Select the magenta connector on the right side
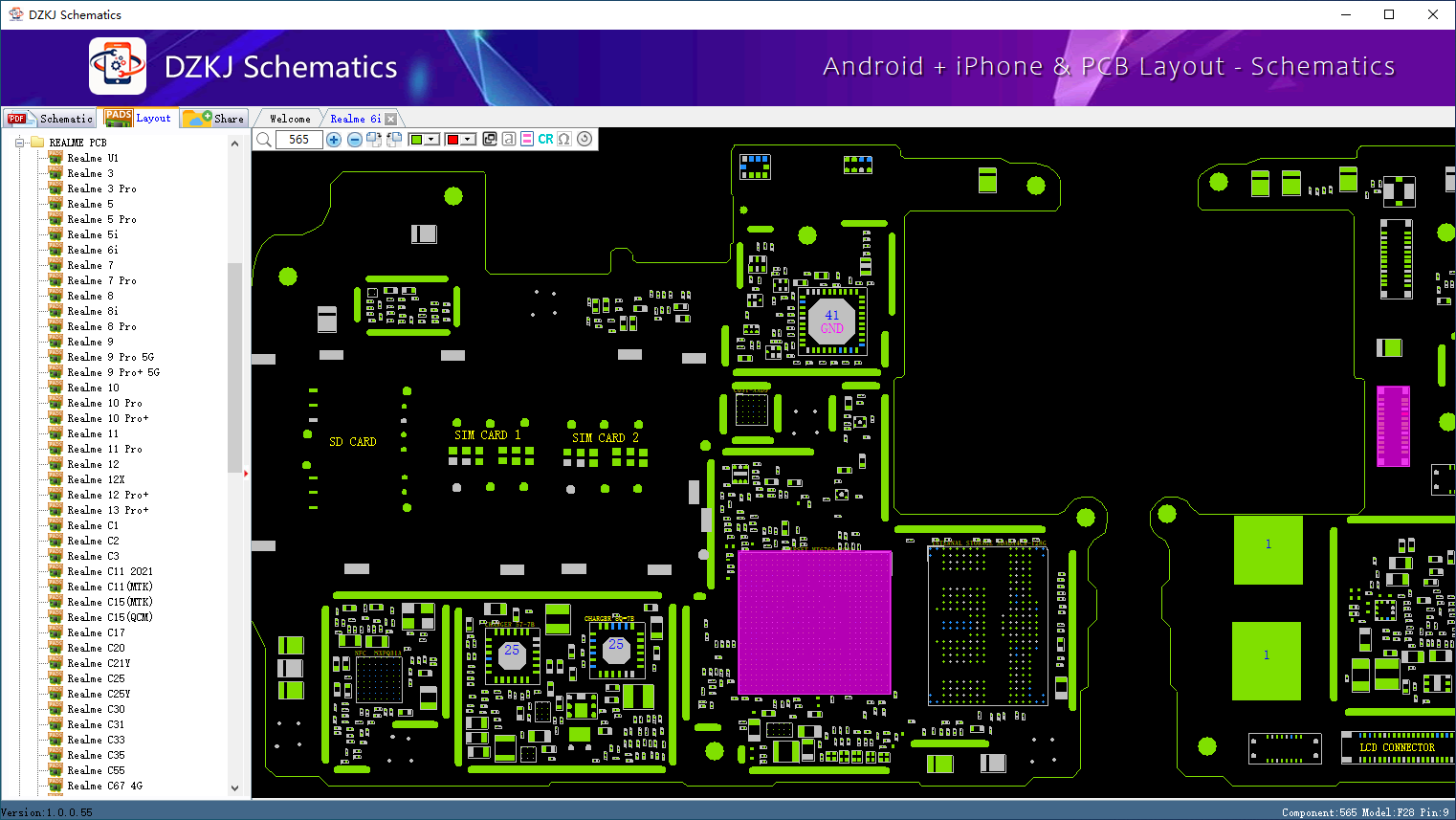This screenshot has width=1456, height=820. (1393, 426)
